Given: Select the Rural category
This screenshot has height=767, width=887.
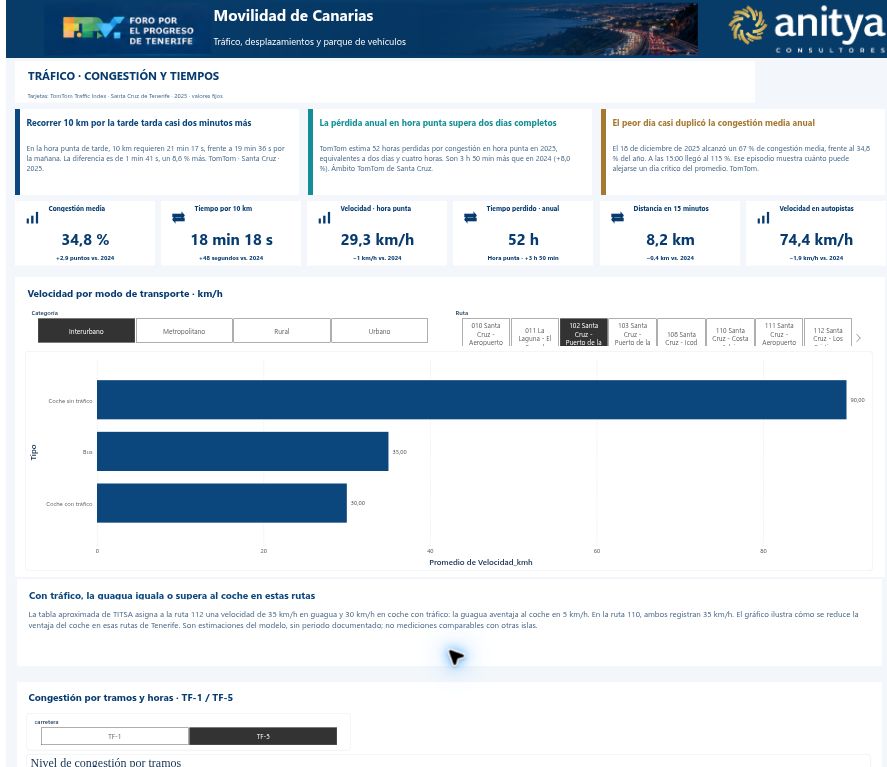Looking at the screenshot, I should tap(282, 331).
